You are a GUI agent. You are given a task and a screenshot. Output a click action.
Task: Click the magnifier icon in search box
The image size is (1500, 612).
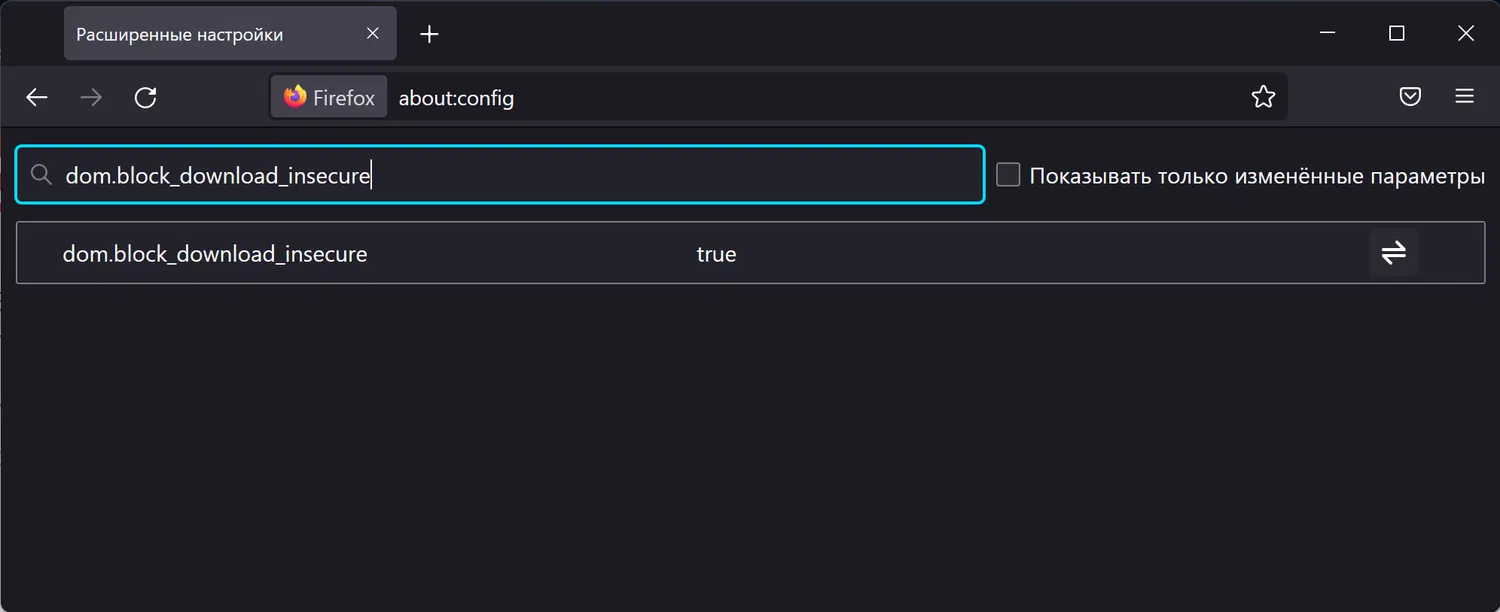coord(41,176)
